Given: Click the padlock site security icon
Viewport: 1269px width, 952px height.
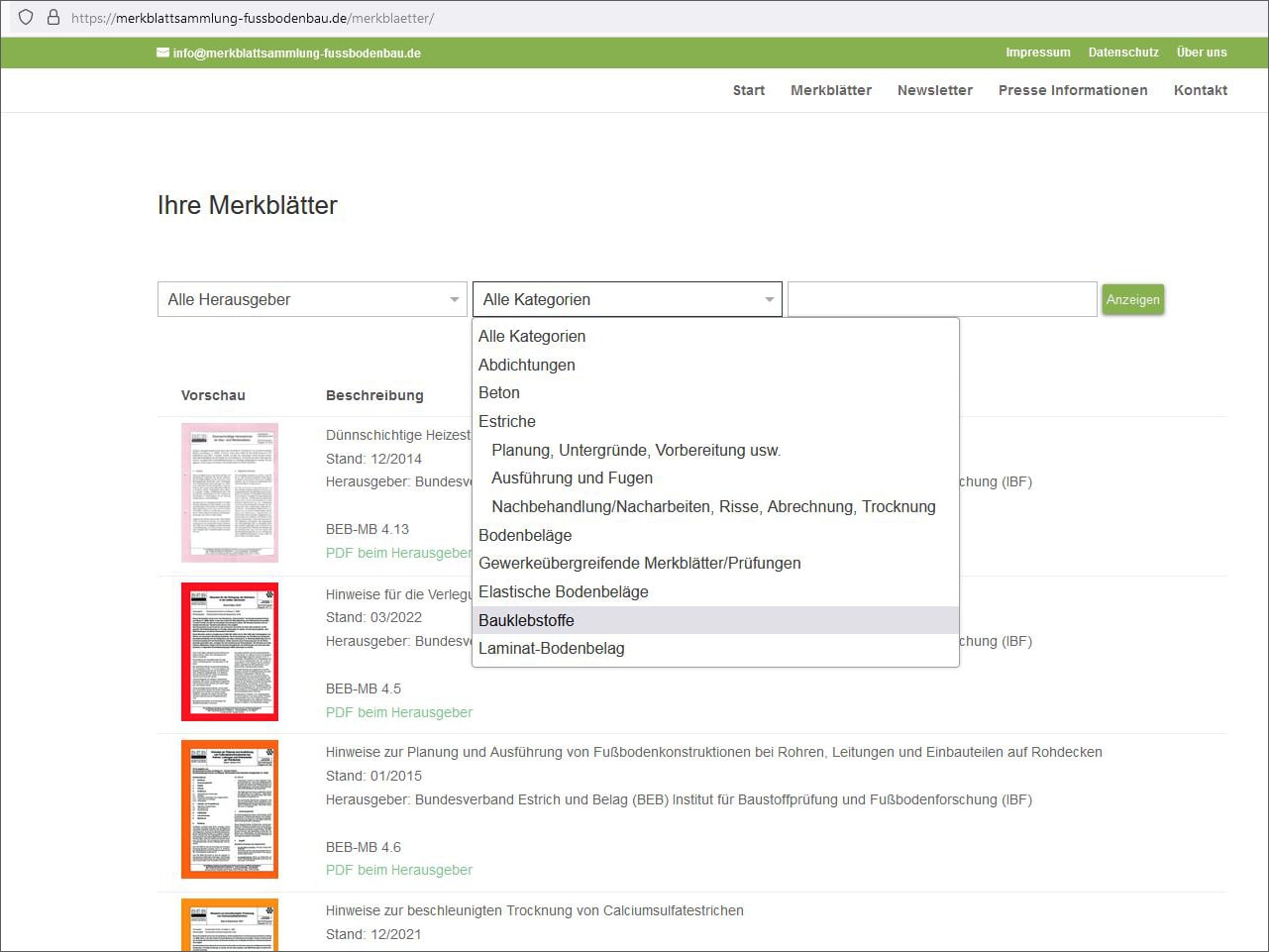Looking at the screenshot, I should click(53, 18).
